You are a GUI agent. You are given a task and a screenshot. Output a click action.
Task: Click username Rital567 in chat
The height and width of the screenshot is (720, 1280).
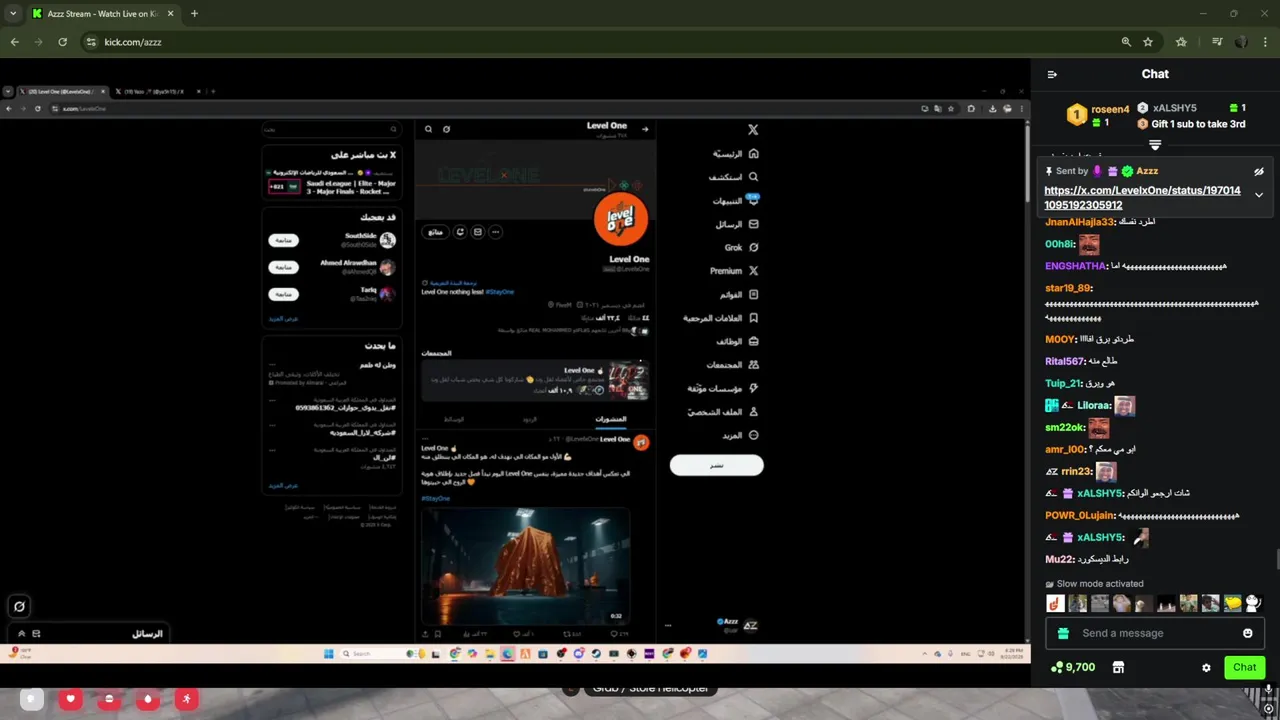[1065, 361]
